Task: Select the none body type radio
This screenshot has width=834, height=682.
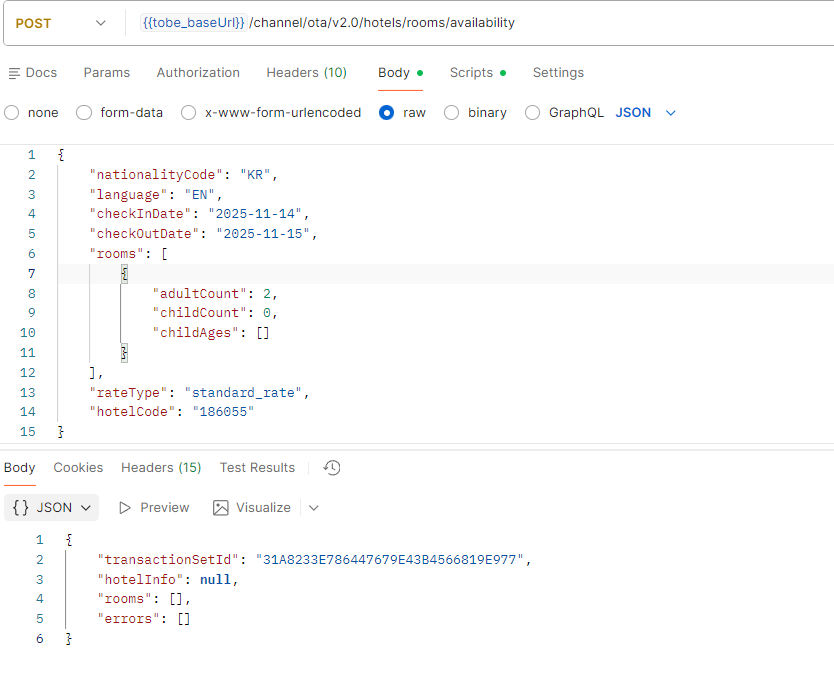Action: click(13, 113)
